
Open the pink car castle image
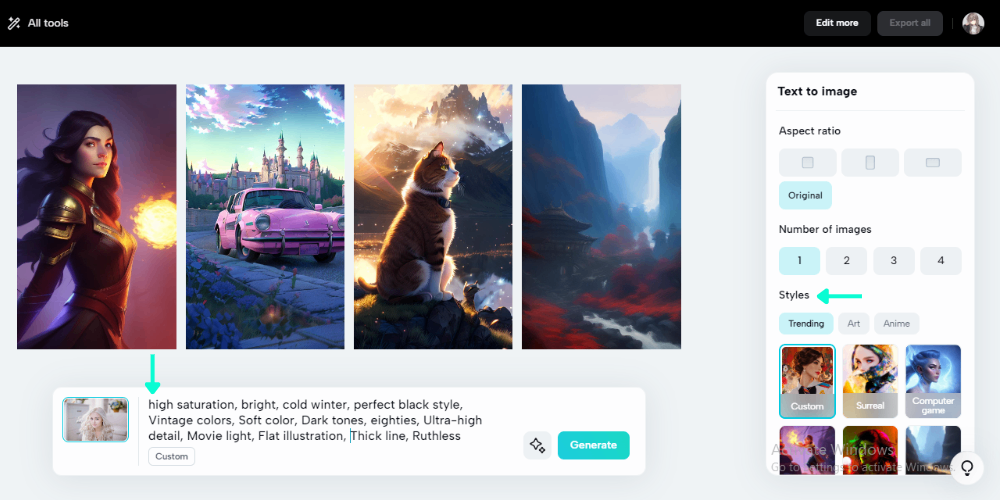tap(265, 217)
